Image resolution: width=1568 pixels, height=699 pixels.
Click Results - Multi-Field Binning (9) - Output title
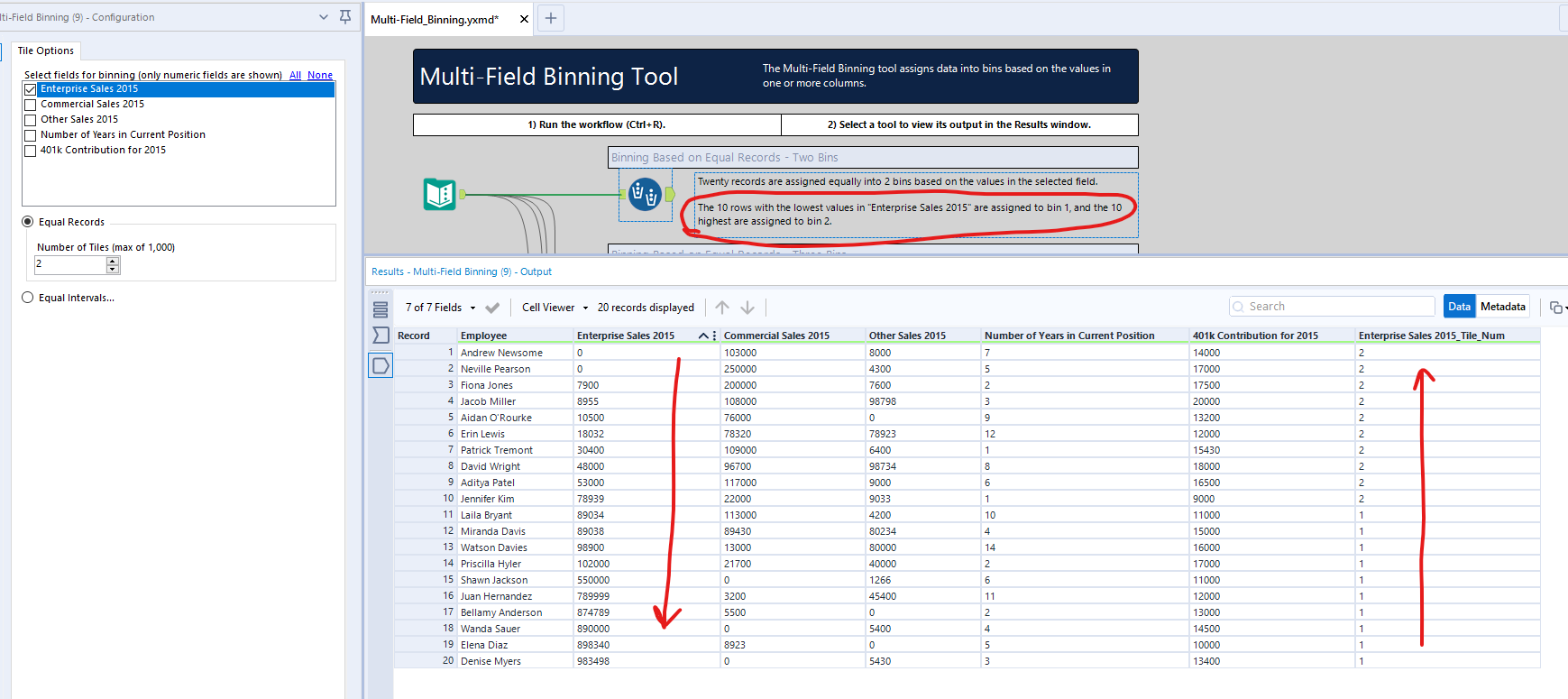[x=462, y=271]
